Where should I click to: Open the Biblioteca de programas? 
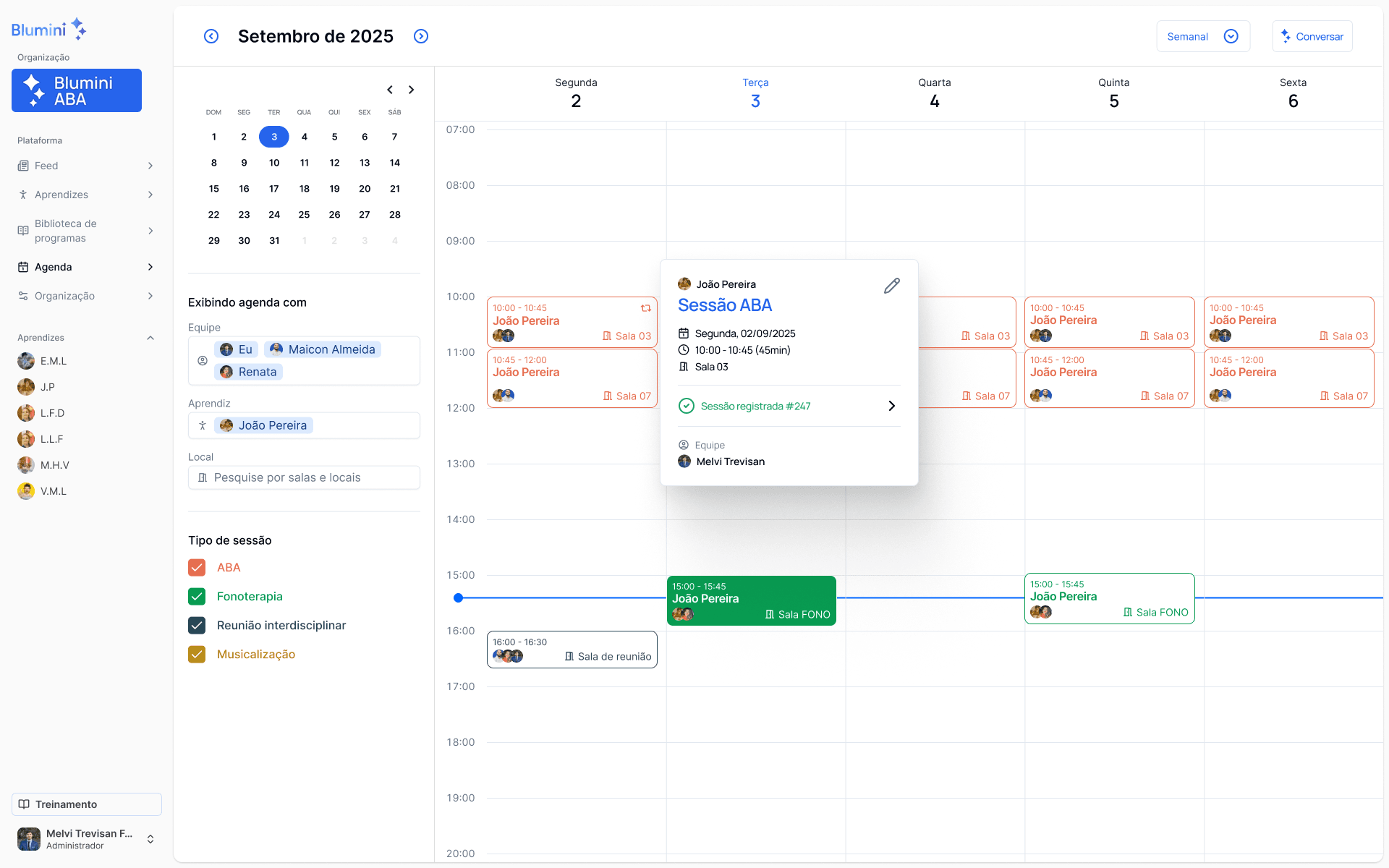click(65, 230)
